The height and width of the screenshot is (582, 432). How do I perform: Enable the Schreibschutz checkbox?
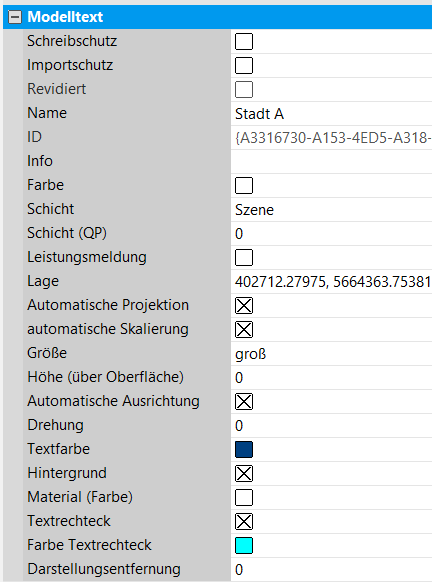coord(244,41)
